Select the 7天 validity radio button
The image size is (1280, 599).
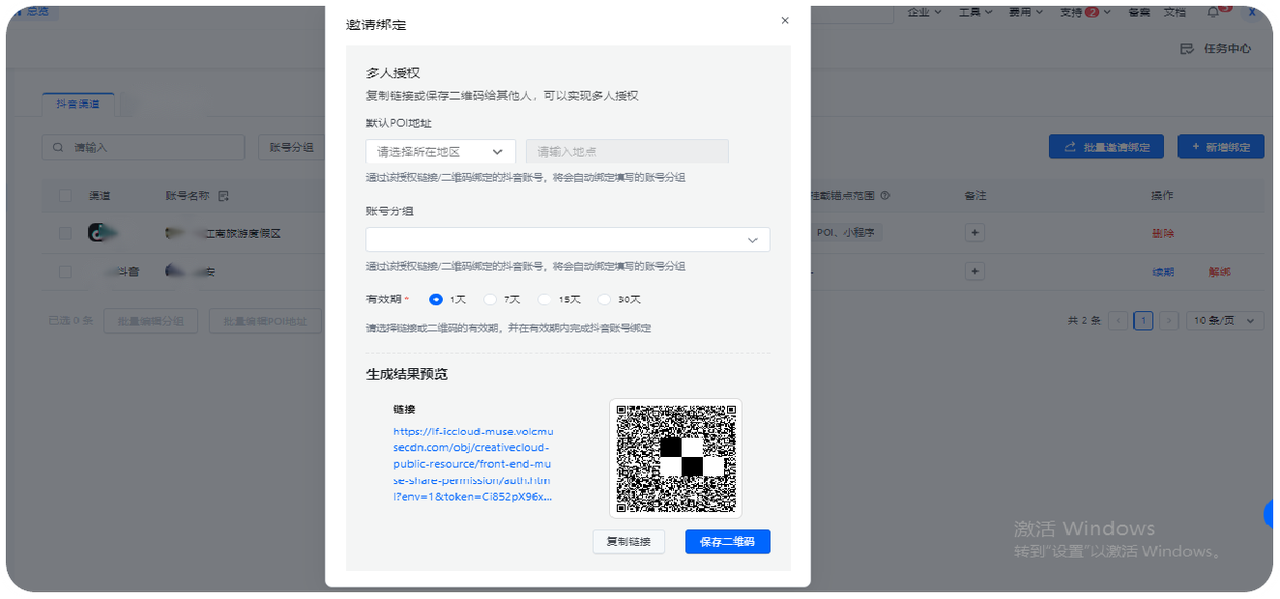coord(490,299)
